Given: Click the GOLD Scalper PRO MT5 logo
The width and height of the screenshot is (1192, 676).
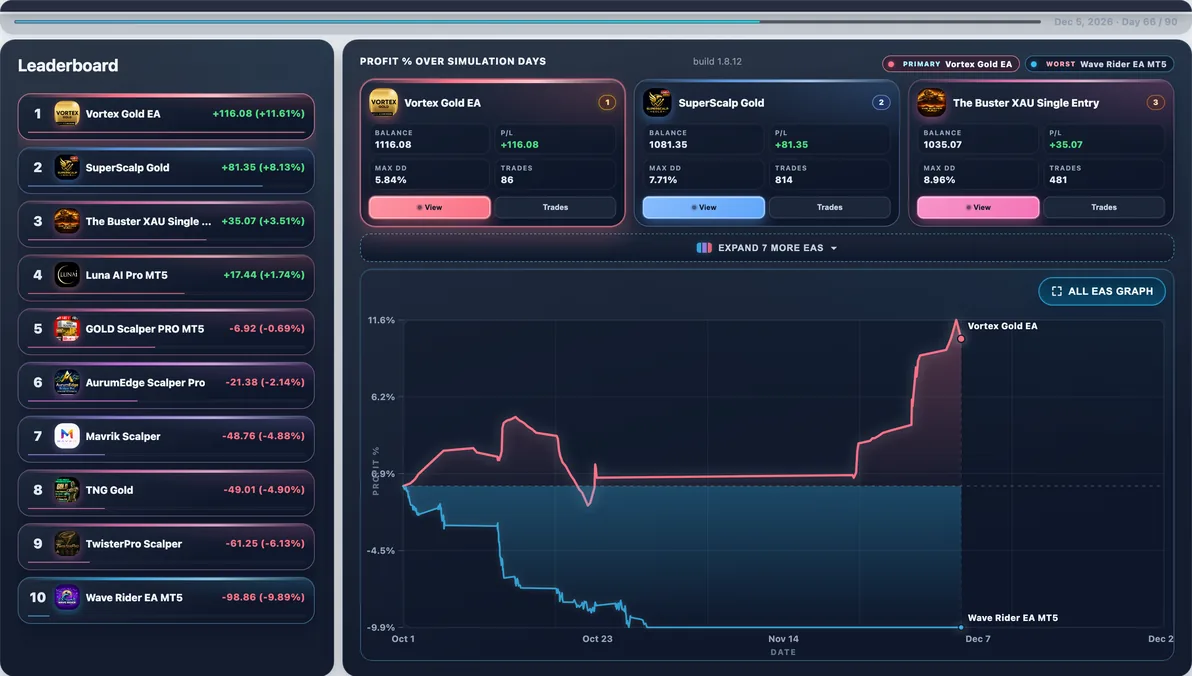Looking at the screenshot, I should coord(67,328).
